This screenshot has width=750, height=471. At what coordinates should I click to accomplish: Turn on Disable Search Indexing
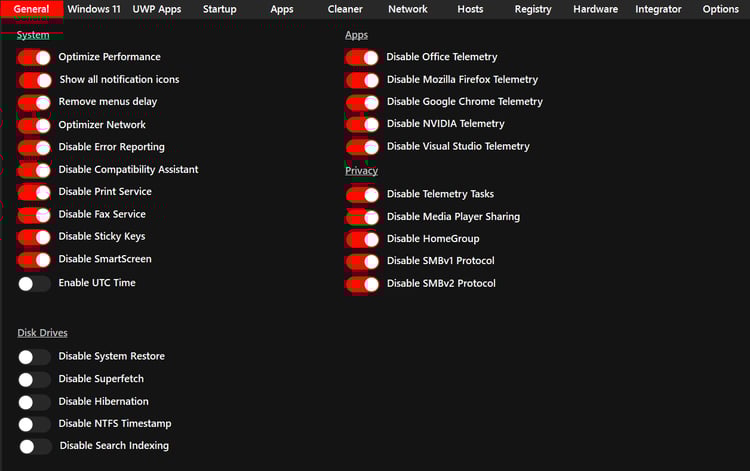point(35,447)
